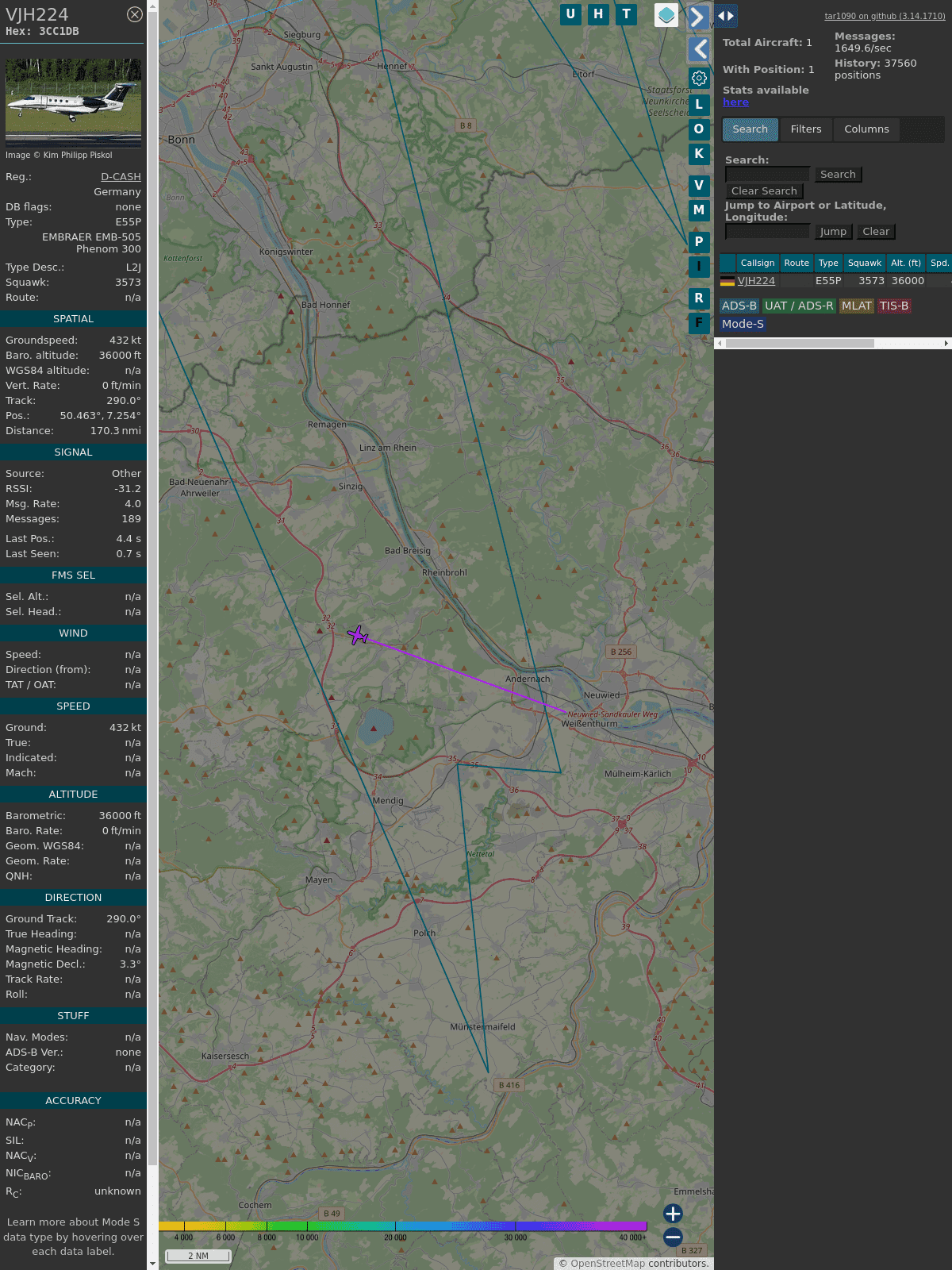Focus the Search input field
This screenshot has width=952, height=1270.
767,175
